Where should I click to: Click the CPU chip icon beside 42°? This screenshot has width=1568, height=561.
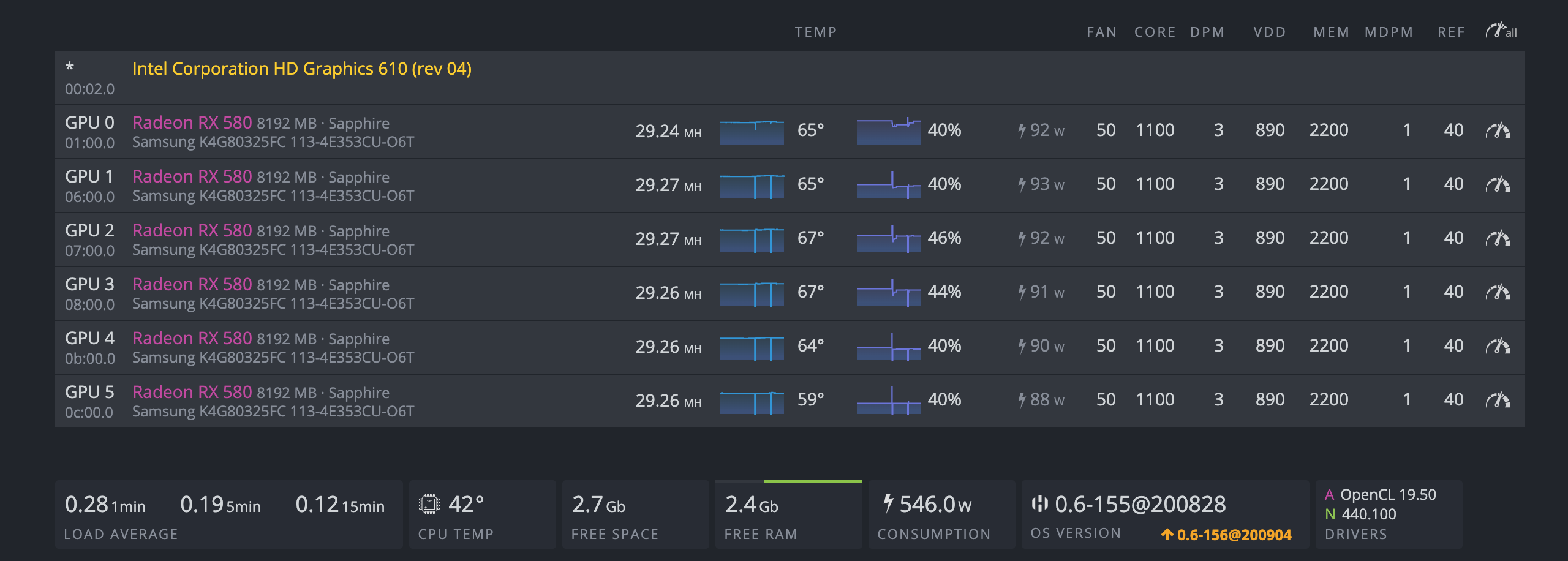point(429,504)
